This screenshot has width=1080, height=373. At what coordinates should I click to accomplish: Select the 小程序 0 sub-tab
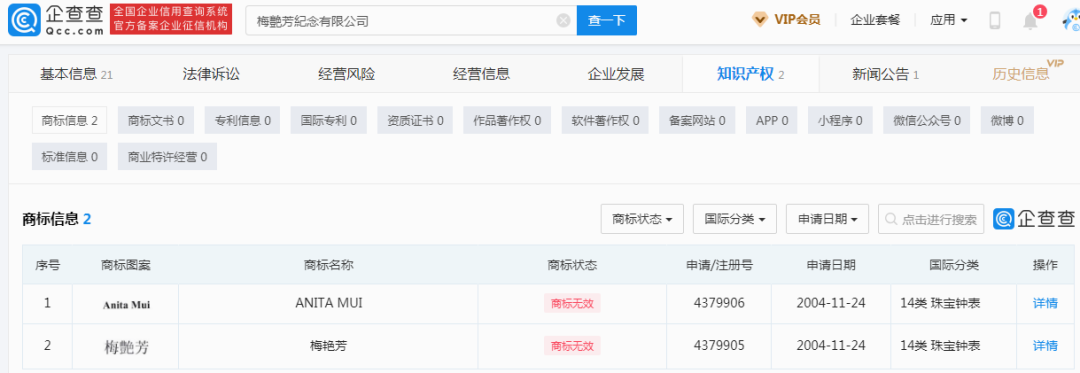click(840, 120)
